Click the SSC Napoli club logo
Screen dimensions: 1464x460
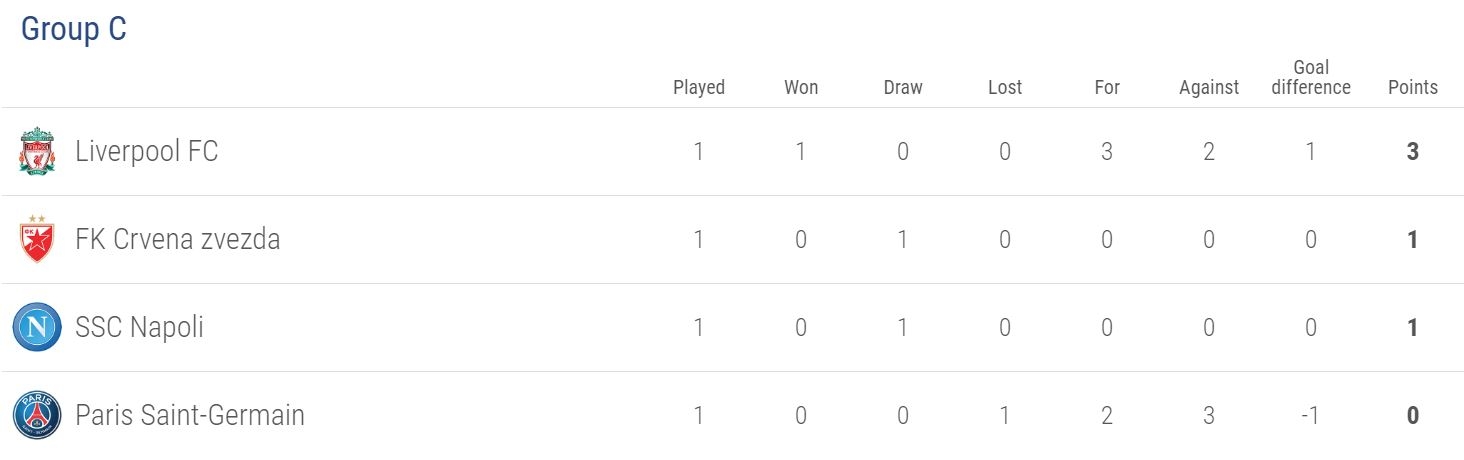37,328
